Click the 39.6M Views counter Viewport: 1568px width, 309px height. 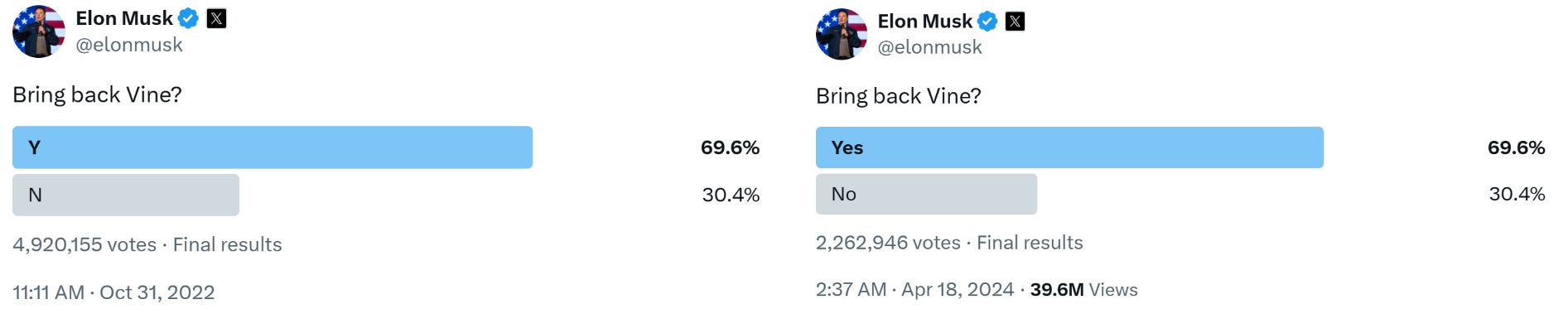(x=1083, y=289)
